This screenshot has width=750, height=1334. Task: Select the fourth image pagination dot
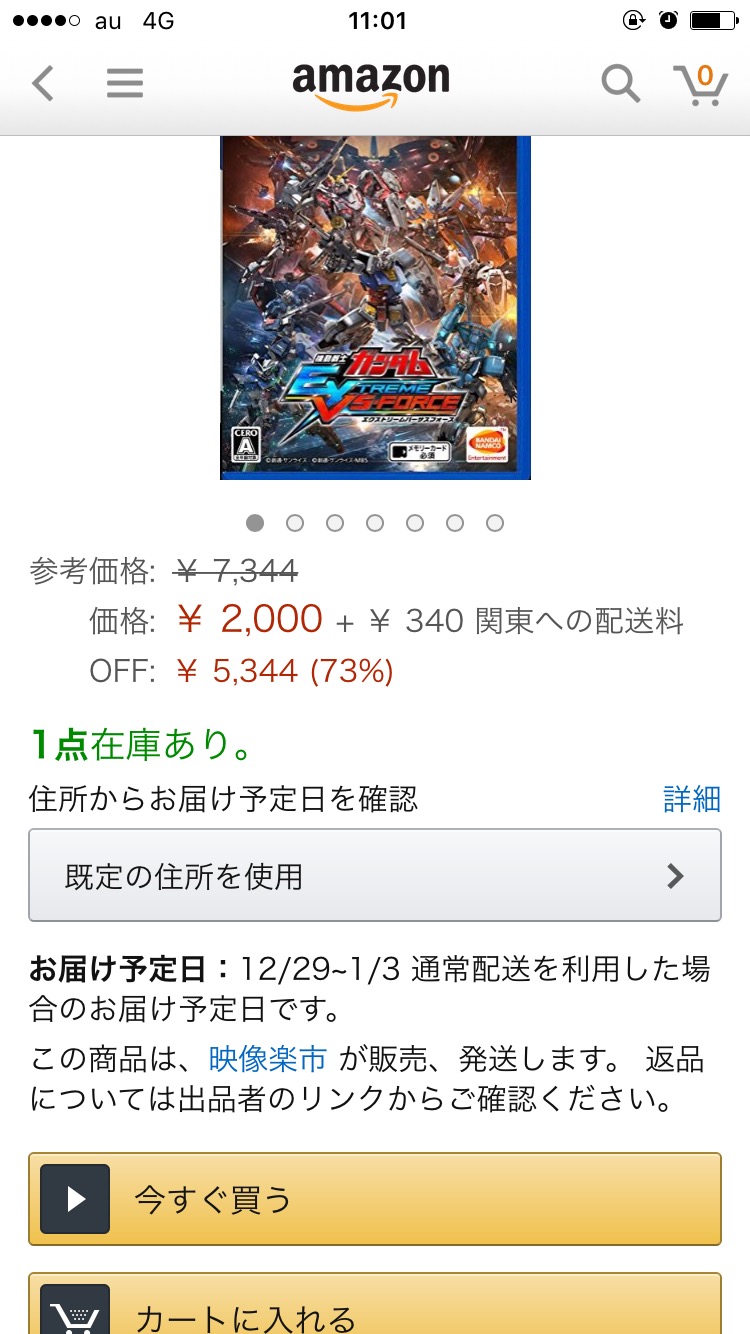(375, 522)
